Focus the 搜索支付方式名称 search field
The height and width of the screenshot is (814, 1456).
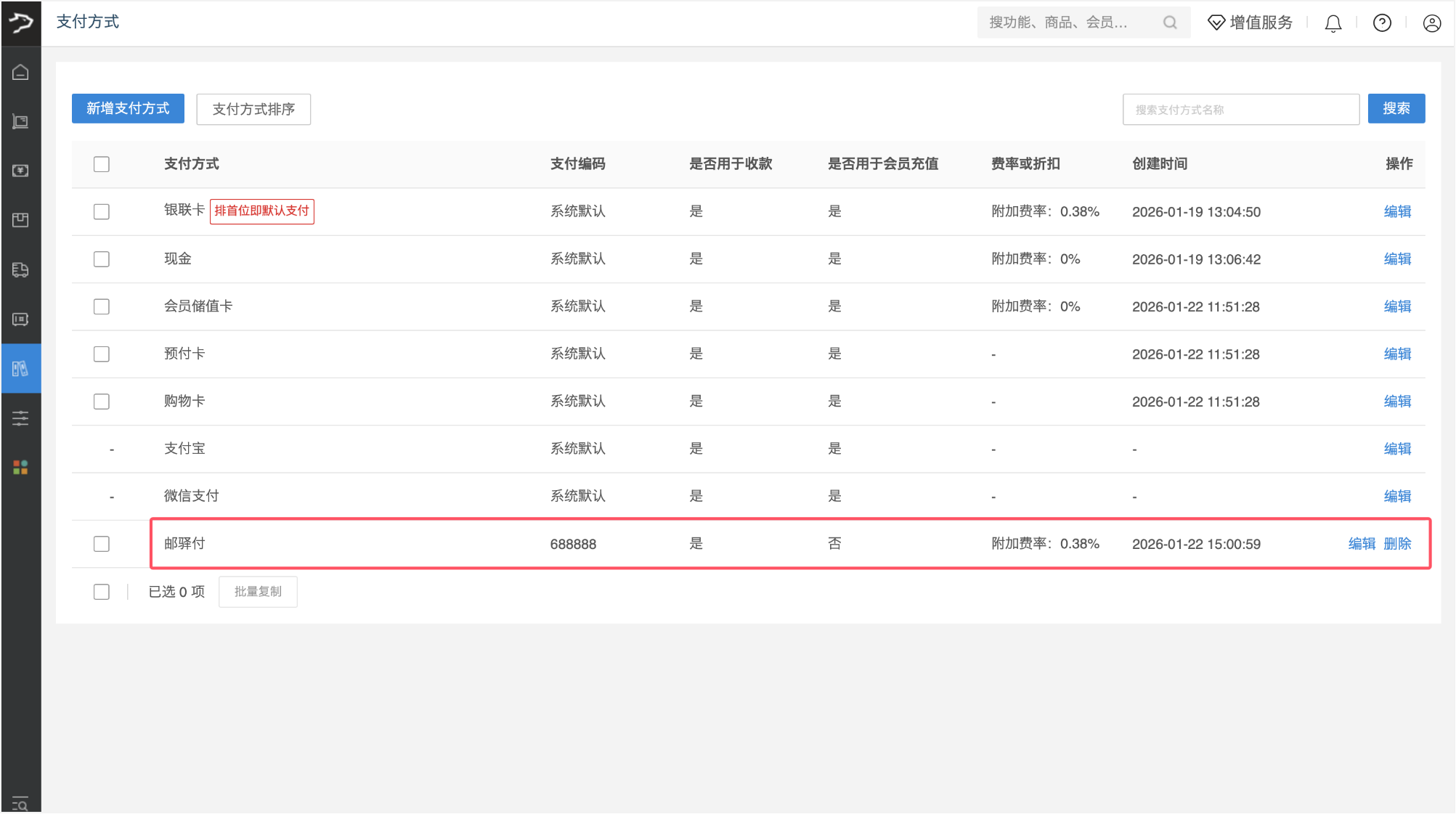pyautogui.click(x=1240, y=110)
